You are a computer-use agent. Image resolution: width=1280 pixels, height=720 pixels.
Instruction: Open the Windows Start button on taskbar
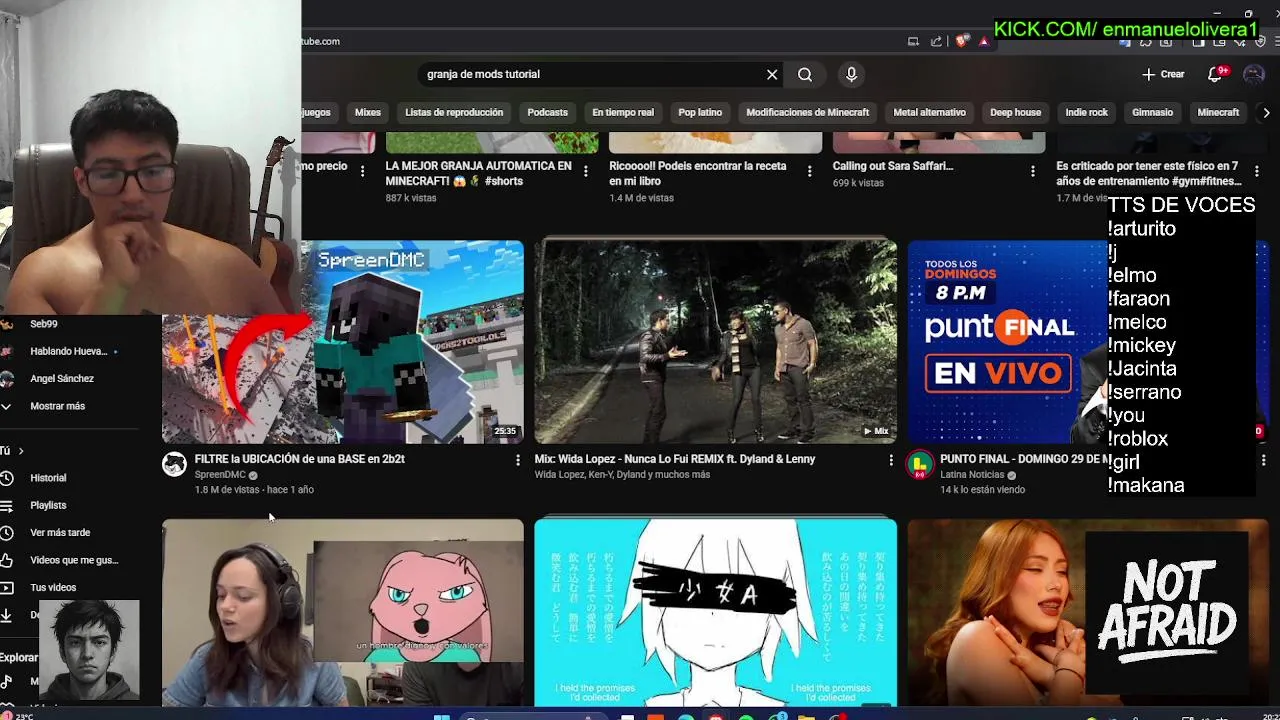[441, 716]
